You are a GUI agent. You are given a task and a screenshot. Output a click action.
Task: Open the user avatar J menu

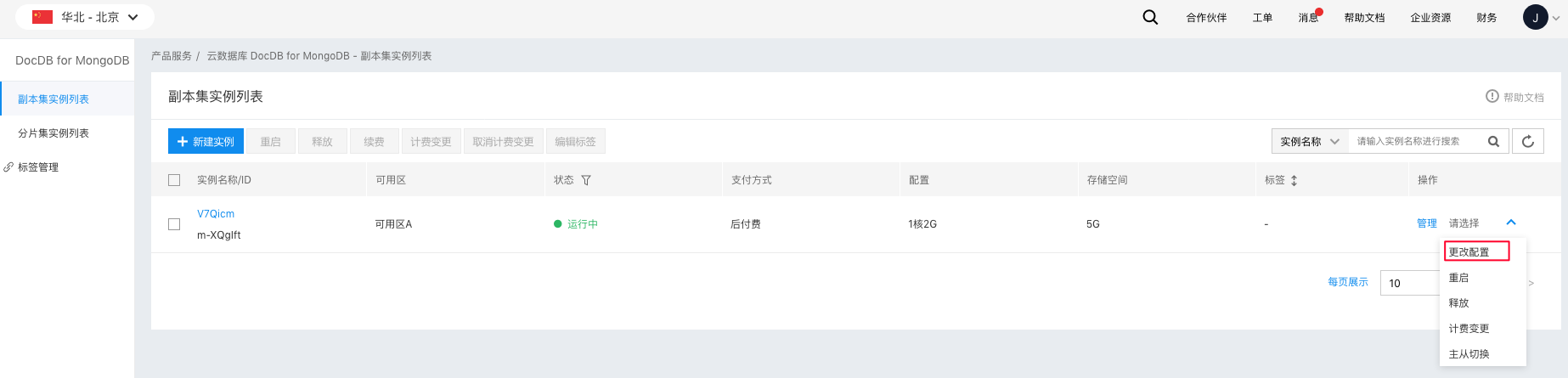point(1535,17)
